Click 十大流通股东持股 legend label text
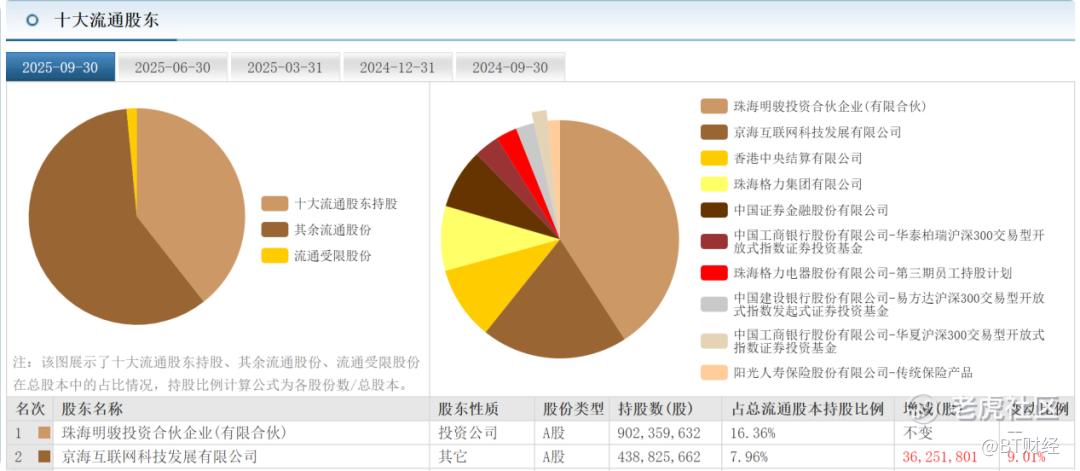This screenshot has height=471, width=1080. pos(346,204)
